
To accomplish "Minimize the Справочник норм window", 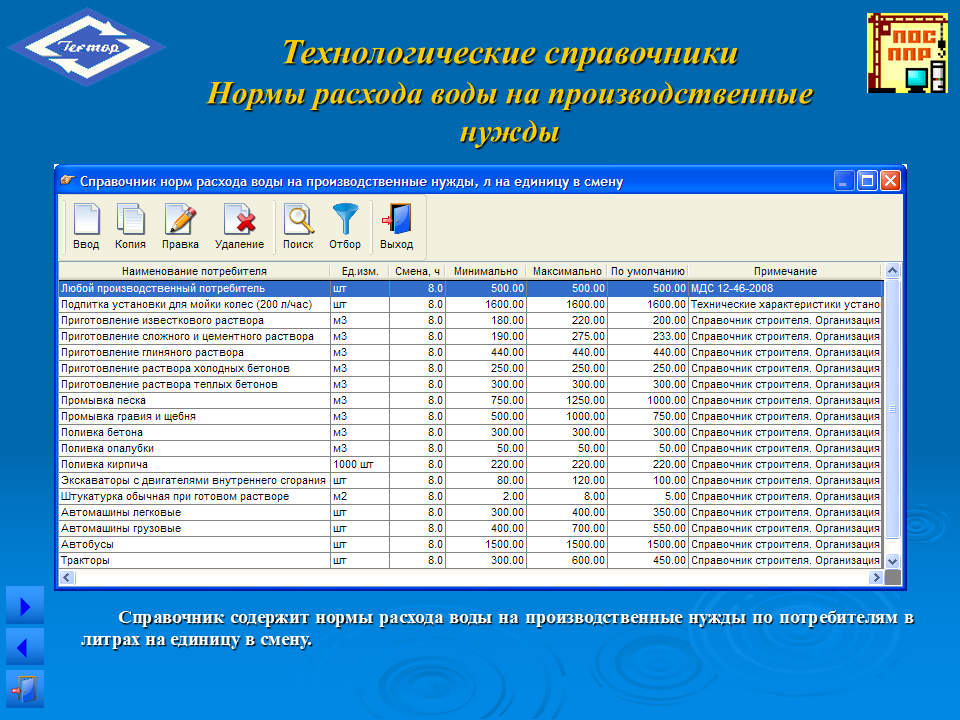I will point(844,181).
